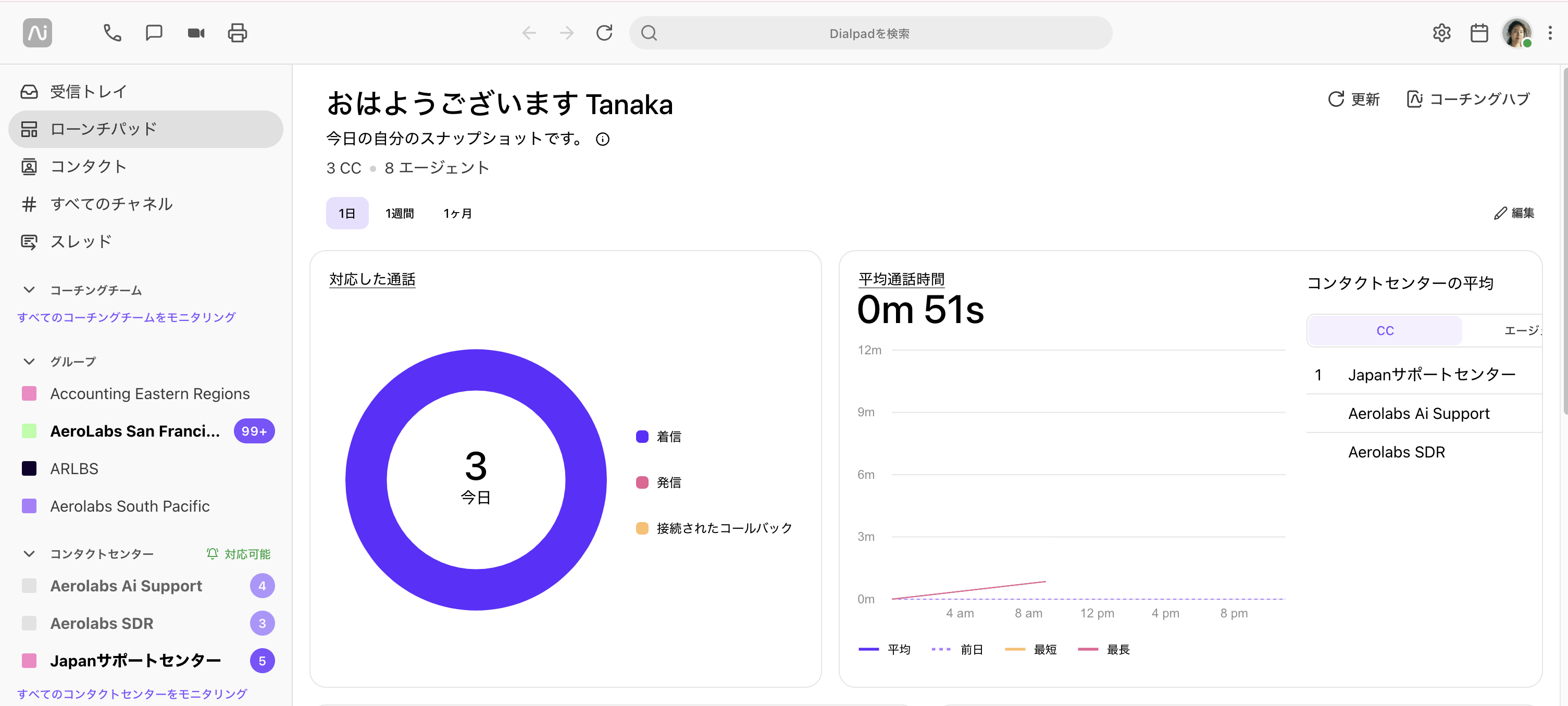Click すべてのコーチングチームをモニタリング link
Viewport: 1568px width, 706px height.
[x=126, y=317]
